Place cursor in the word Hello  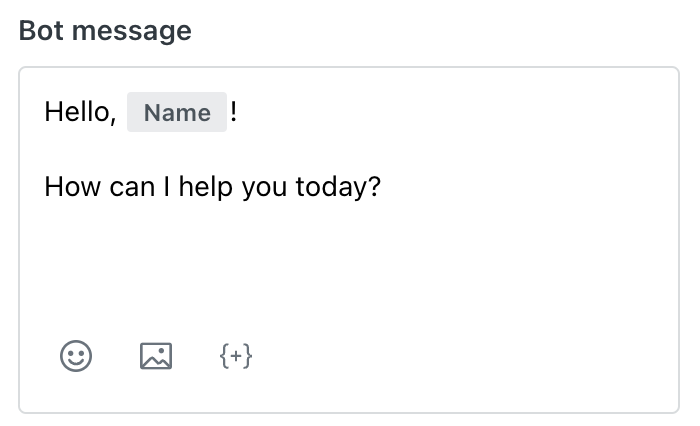76,112
